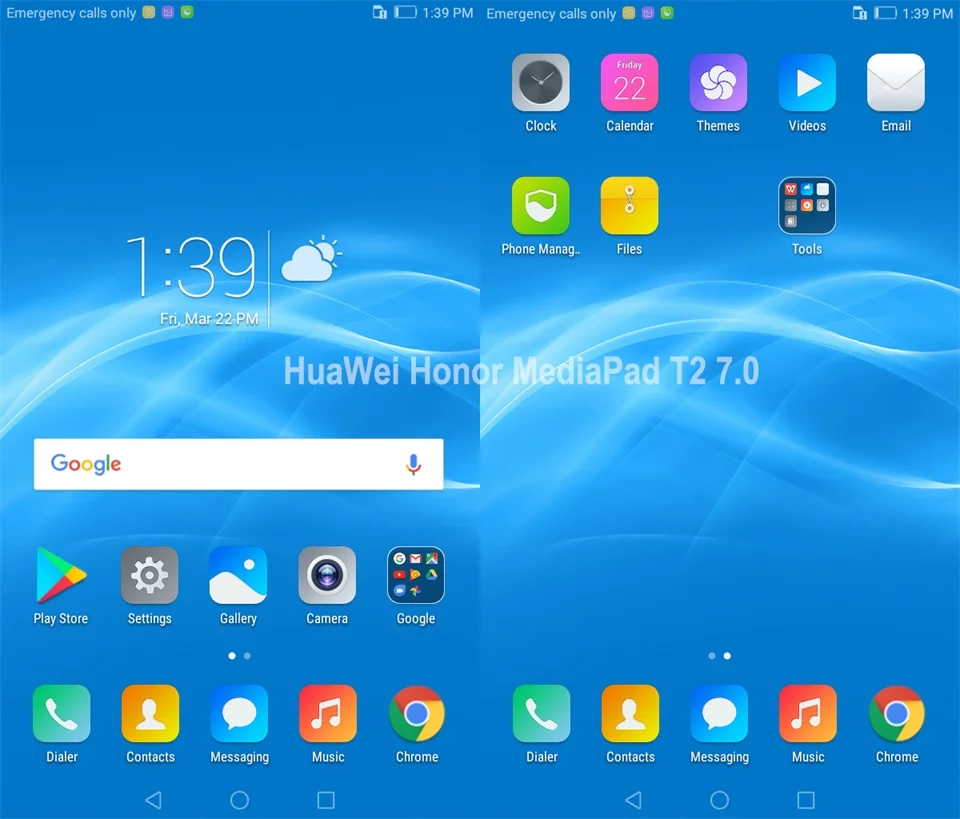The width and height of the screenshot is (960, 819).
Task: Tap yellow notification icon, right status bar
Action: tap(629, 12)
